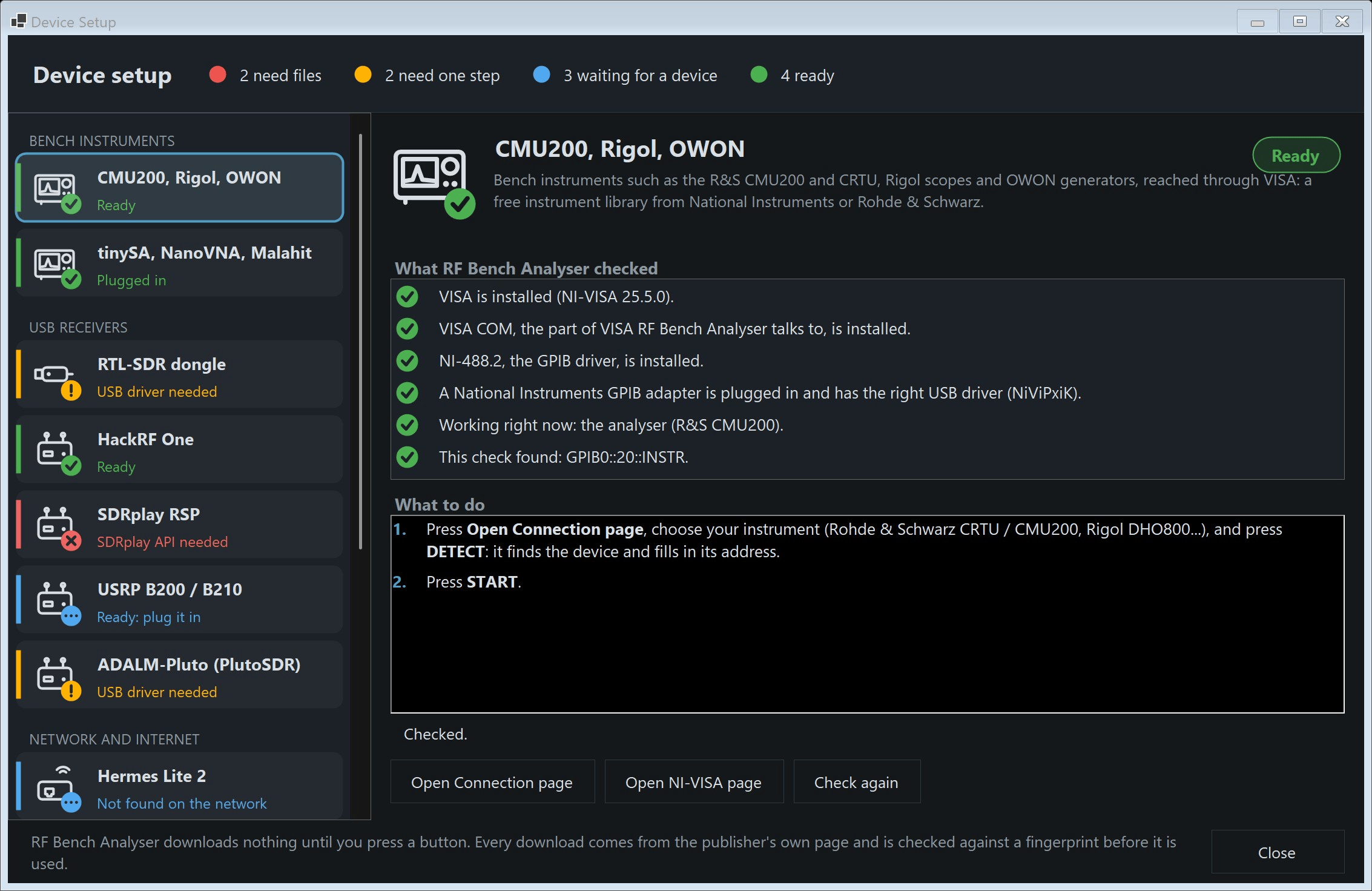Click the 'USB RECEIVERS' section header

pyautogui.click(x=78, y=327)
